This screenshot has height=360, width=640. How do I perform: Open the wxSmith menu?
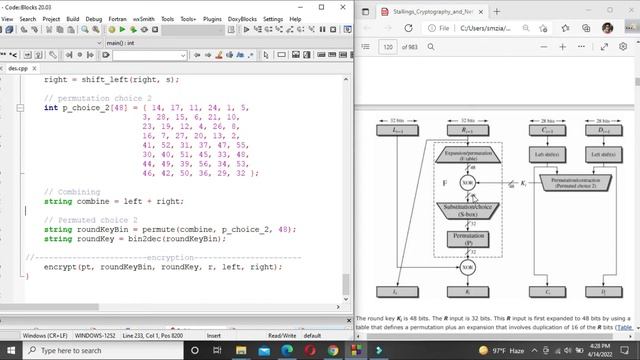click(144, 19)
